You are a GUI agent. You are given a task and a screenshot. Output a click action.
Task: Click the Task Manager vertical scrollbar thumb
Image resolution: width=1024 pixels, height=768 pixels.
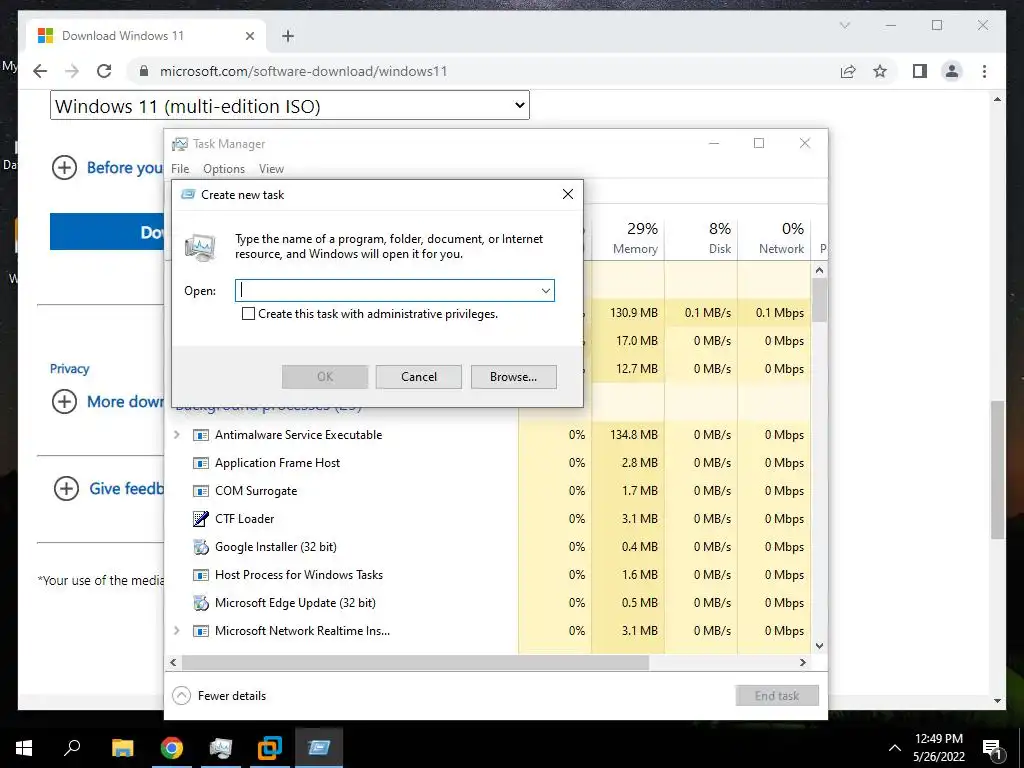tap(820, 300)
